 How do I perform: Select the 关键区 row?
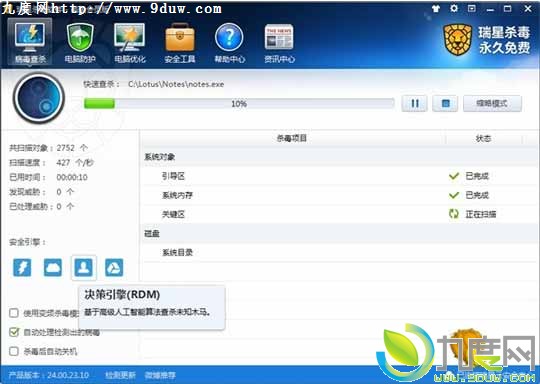point(339,214)
